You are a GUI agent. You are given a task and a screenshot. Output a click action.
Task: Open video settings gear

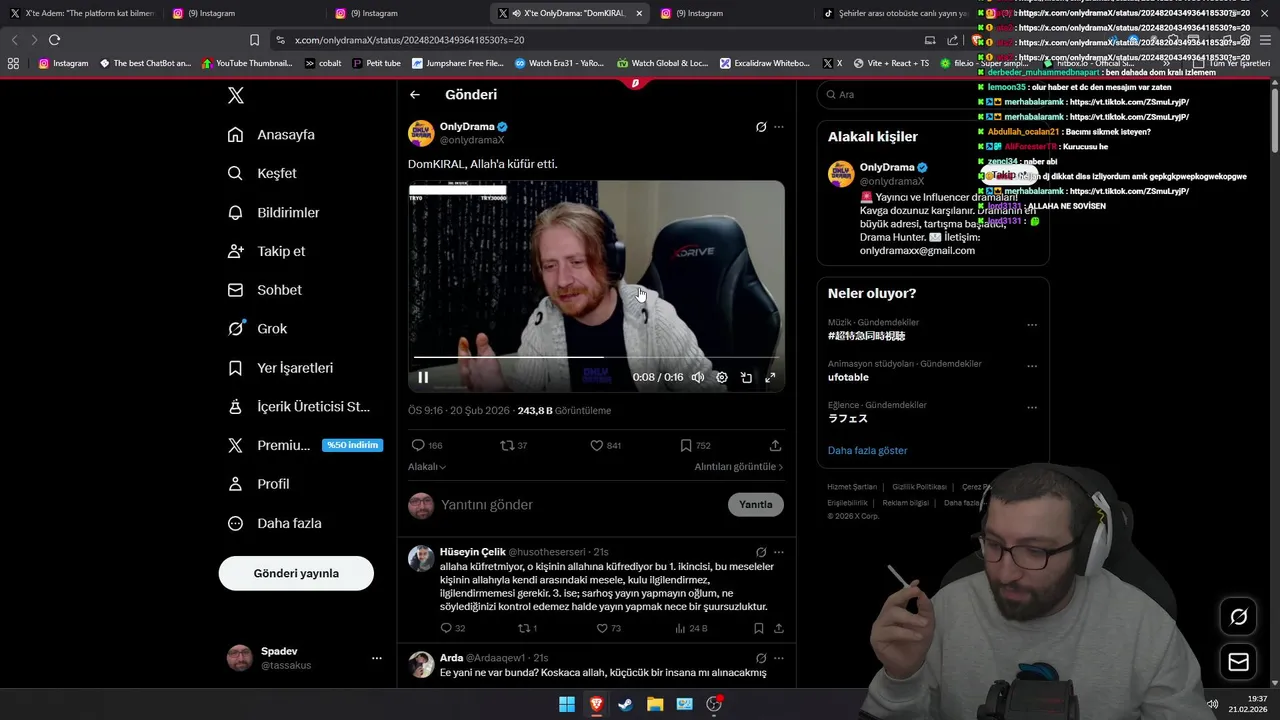pyautogui.click(x=722, y=377)
